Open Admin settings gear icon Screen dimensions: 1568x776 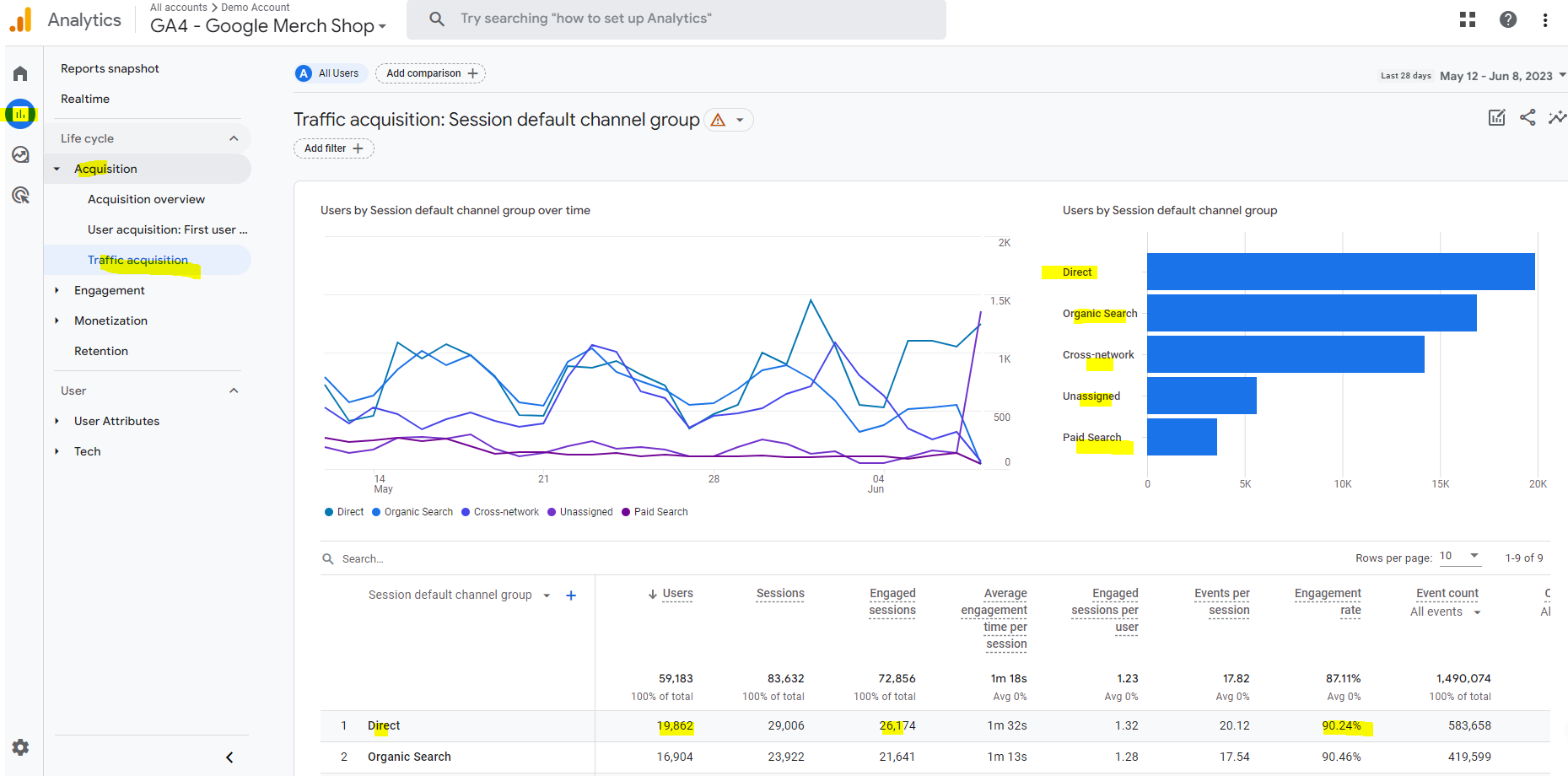point(20,746)
